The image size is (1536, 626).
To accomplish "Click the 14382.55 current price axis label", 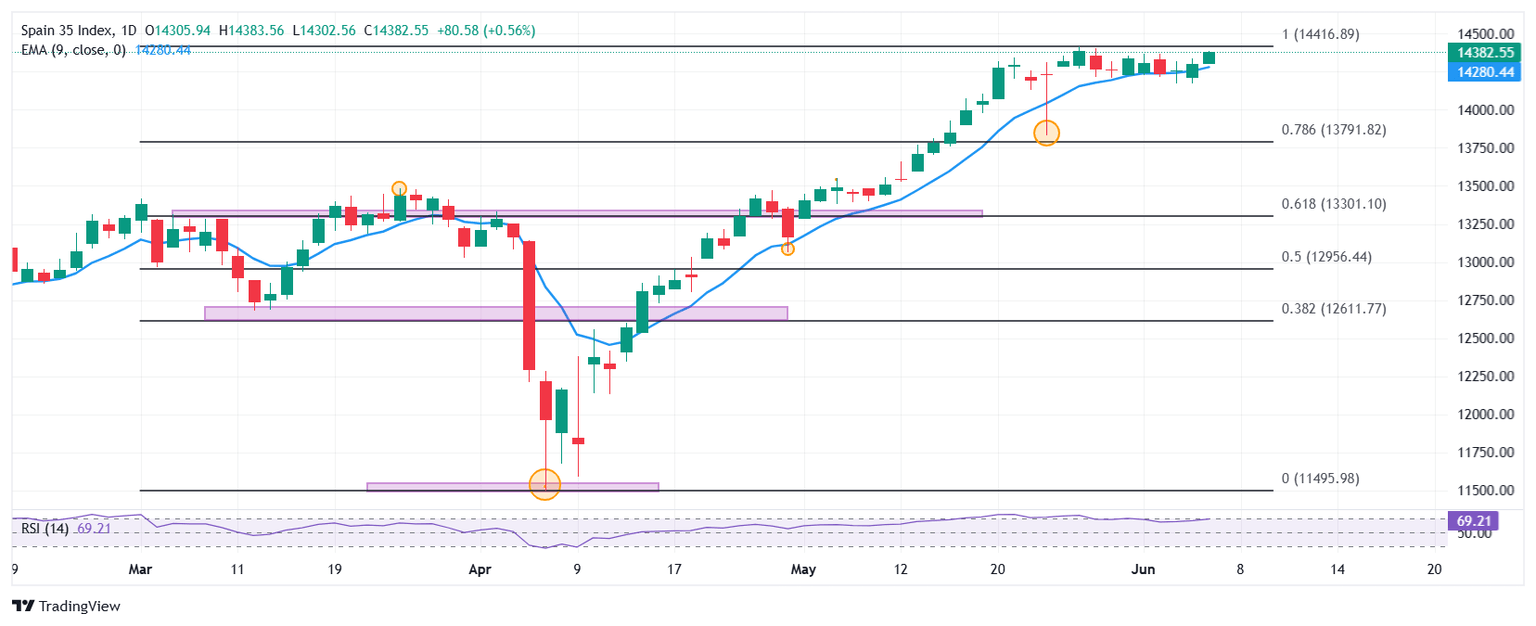I will [1484, 52].
